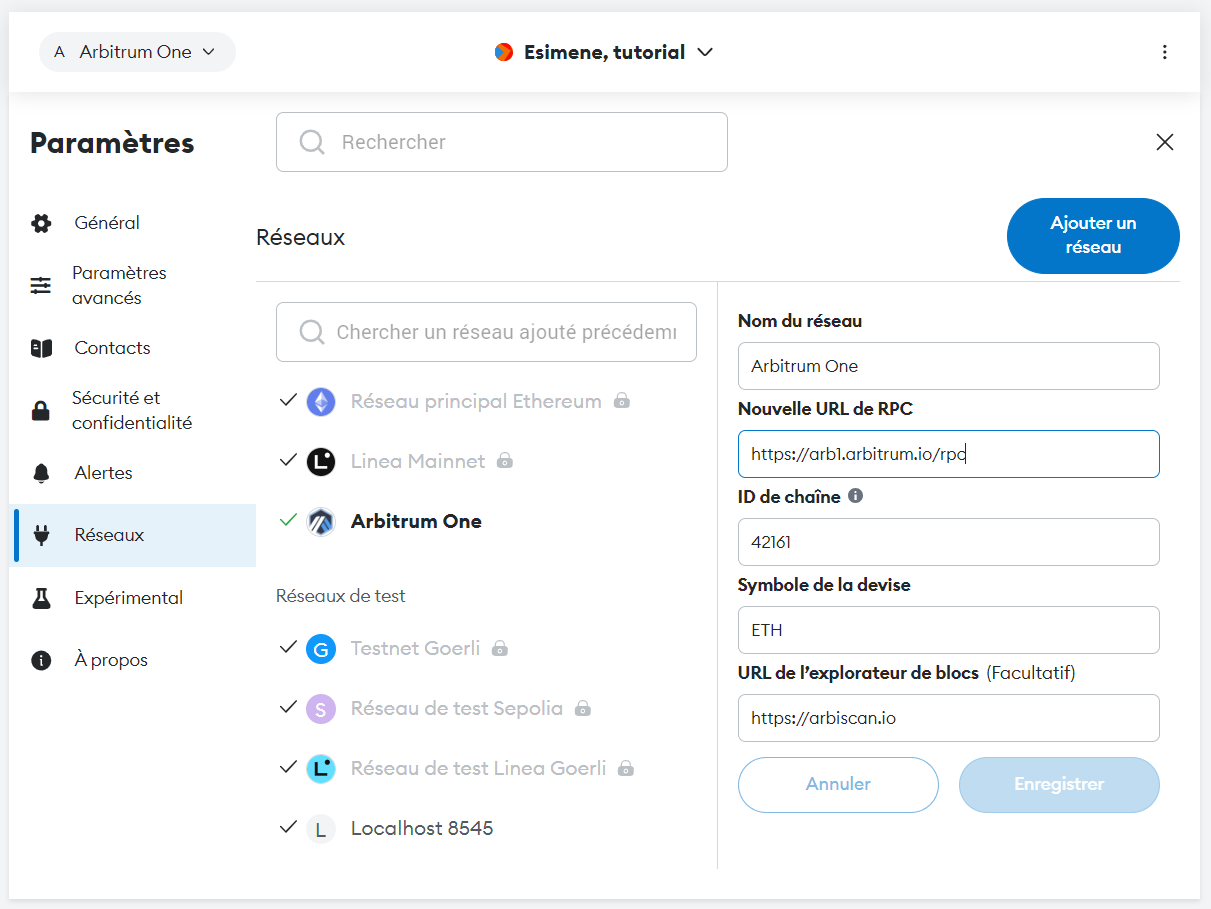Click the L icon for Localhost 8545
Viewport: 1211px width, 909px height.
coord(321,829)
